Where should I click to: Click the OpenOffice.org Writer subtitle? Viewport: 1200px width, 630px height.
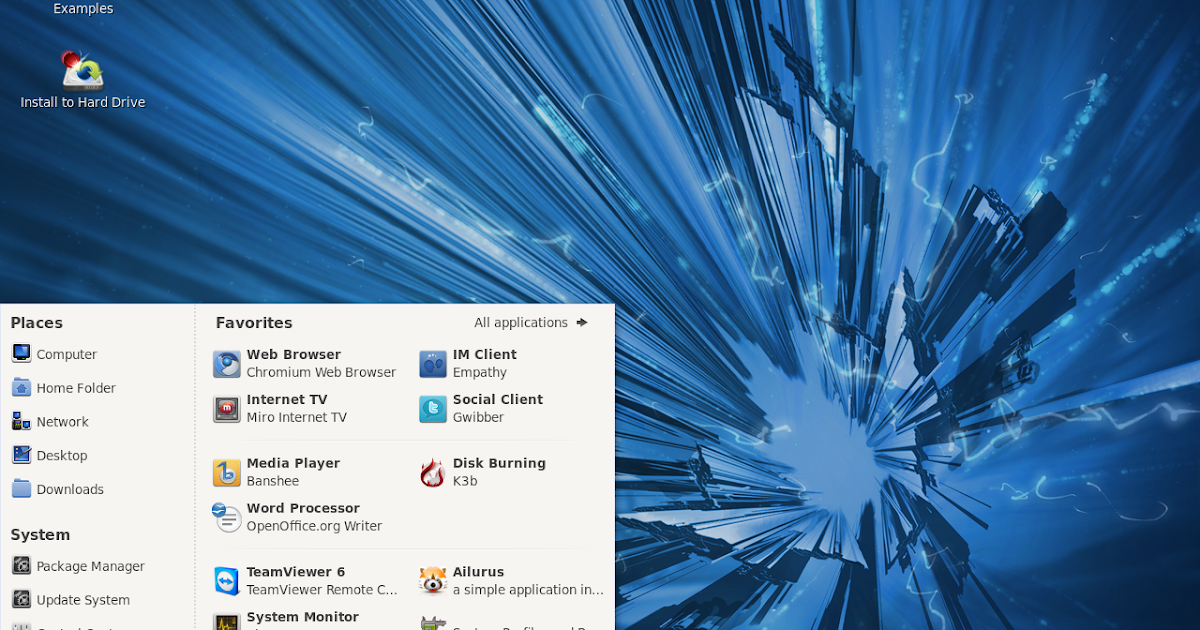tap(314, 526)
